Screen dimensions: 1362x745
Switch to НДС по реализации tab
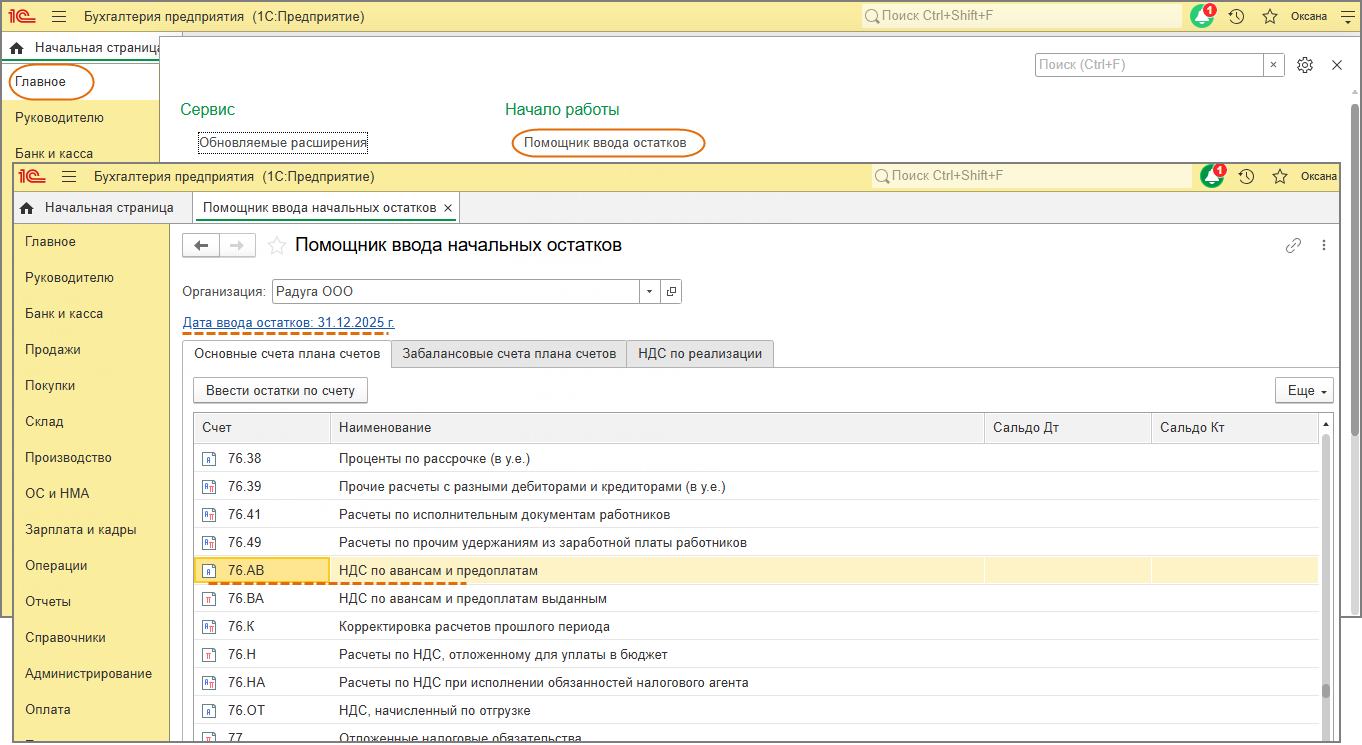pos(700,354)
